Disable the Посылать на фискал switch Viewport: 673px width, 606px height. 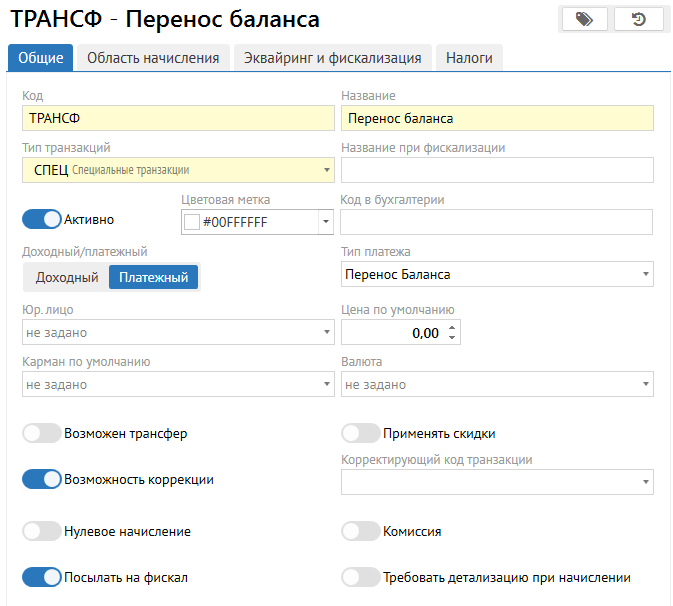pyautogui.click(x=42, y=577)
